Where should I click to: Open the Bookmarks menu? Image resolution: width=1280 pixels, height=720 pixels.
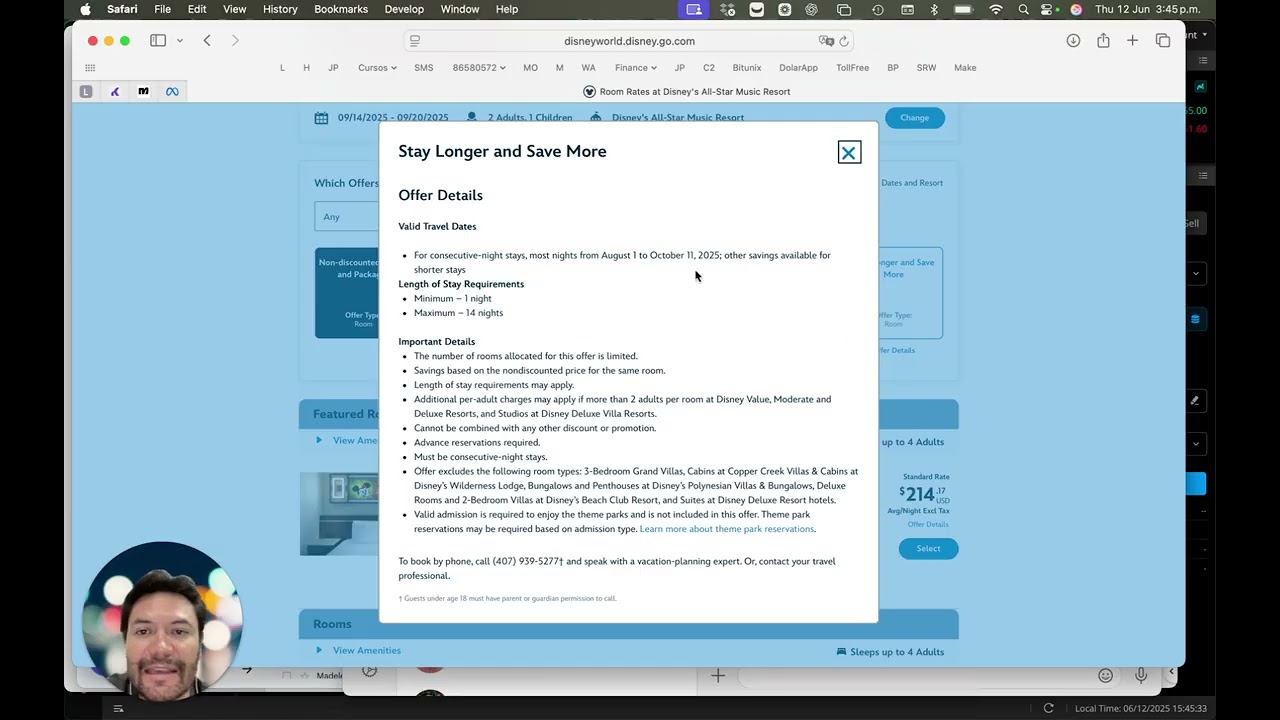[341, 10]
